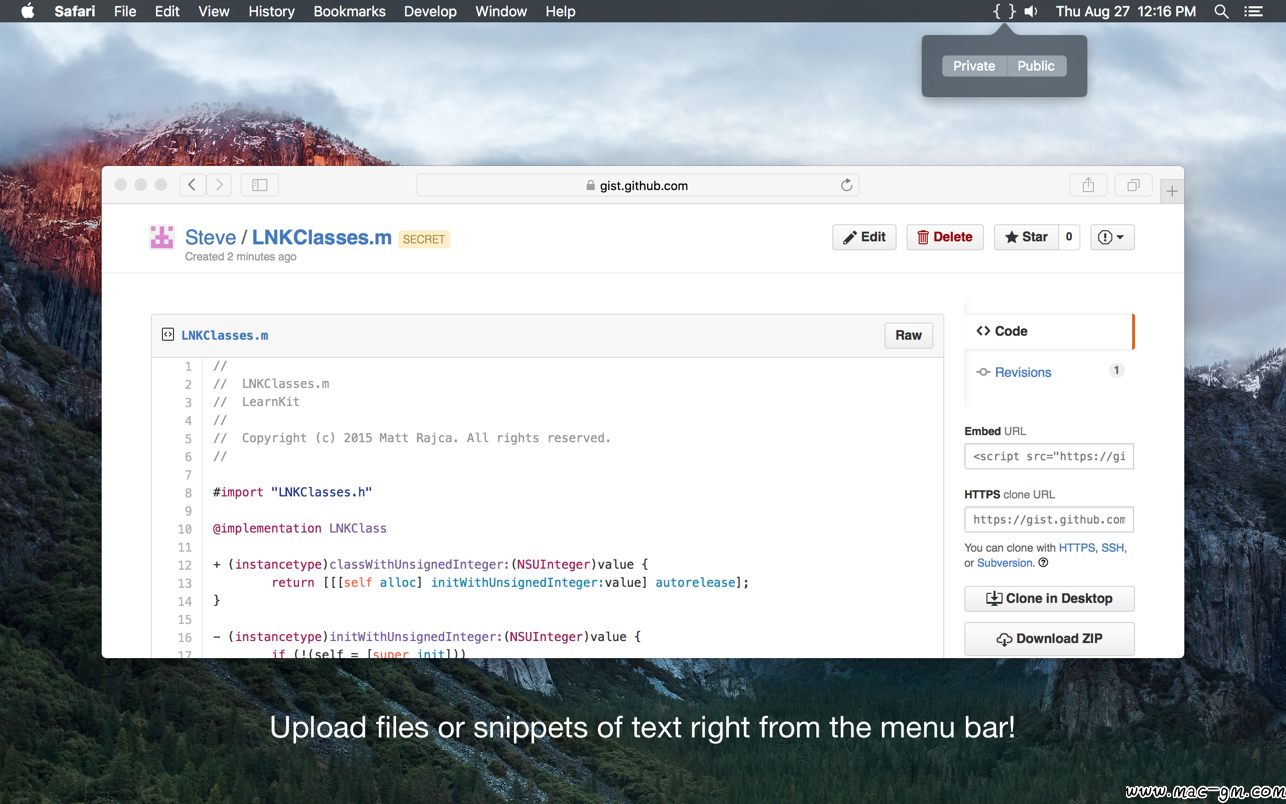Select Public gist option
Image resolution: width=1286 pixels, height=804 pixels.
point(1036,66)
